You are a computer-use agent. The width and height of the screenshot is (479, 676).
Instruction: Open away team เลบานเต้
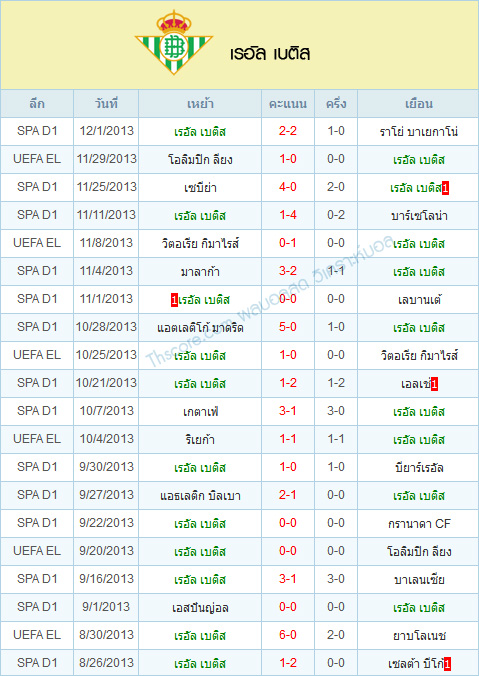click(x=419, y=300)
